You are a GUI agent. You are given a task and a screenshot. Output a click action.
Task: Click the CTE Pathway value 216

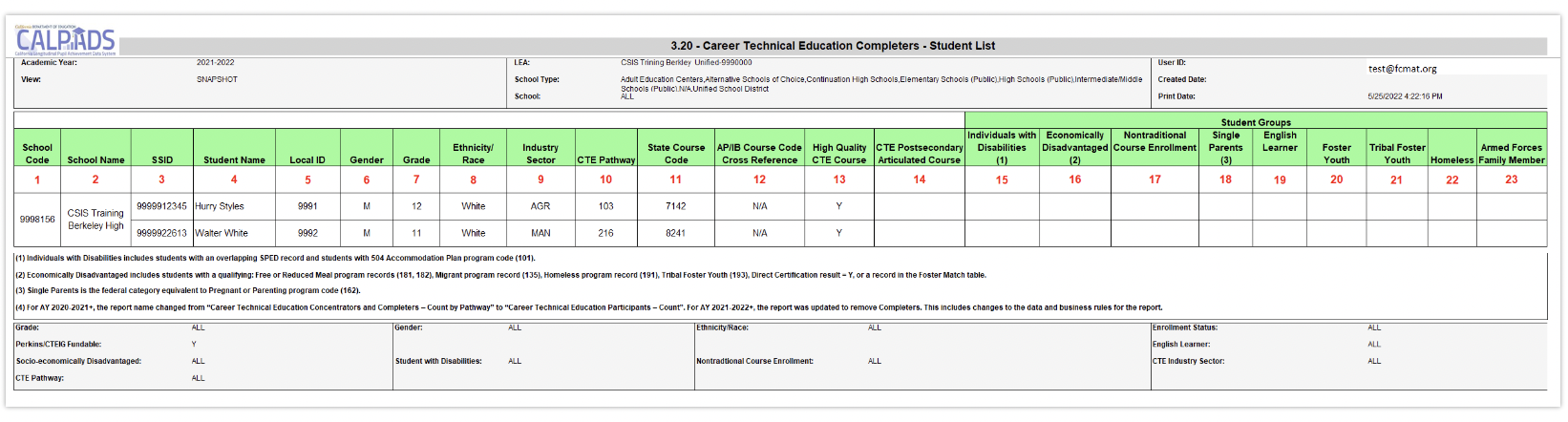[x=606, y=233]
